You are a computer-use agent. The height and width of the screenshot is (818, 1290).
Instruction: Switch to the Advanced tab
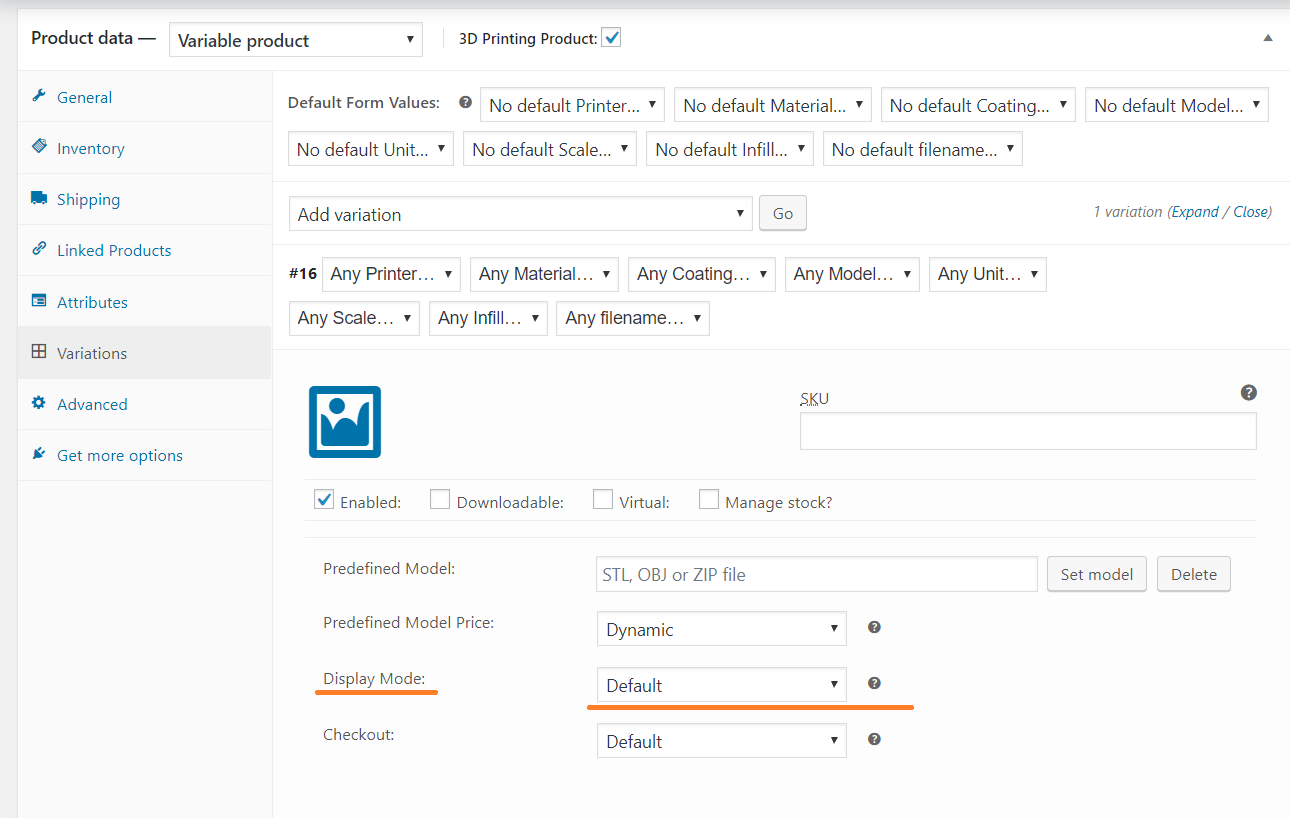(145, 404)
